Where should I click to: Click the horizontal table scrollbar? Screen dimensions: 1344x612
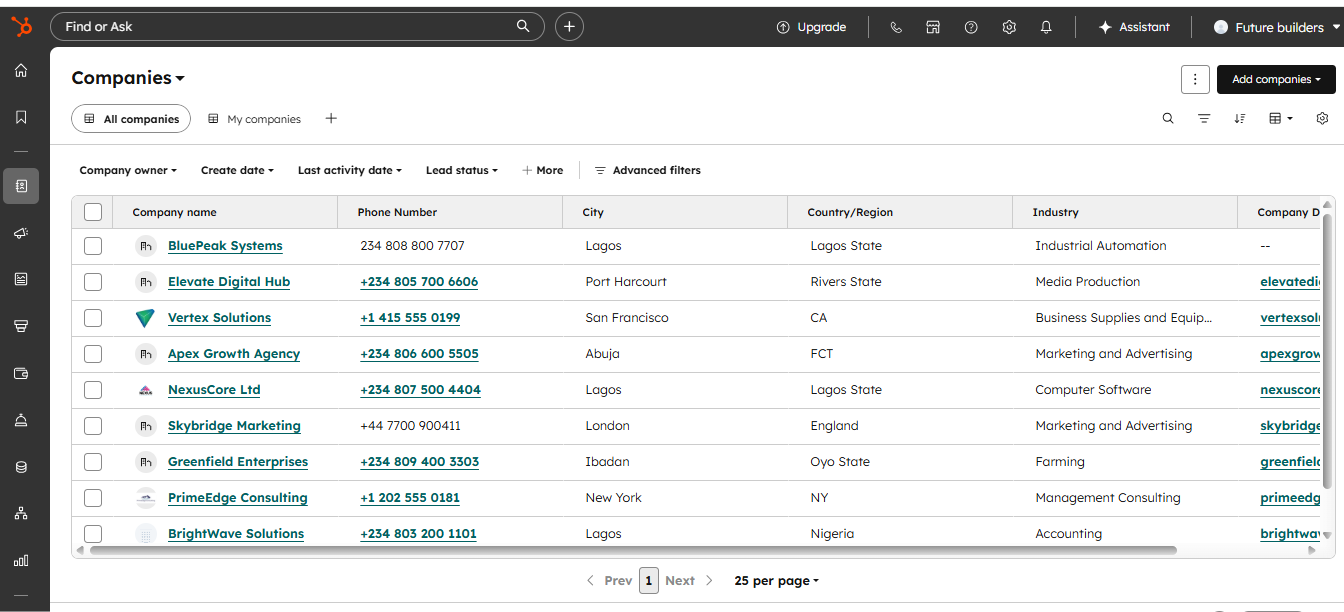point(633,549)
